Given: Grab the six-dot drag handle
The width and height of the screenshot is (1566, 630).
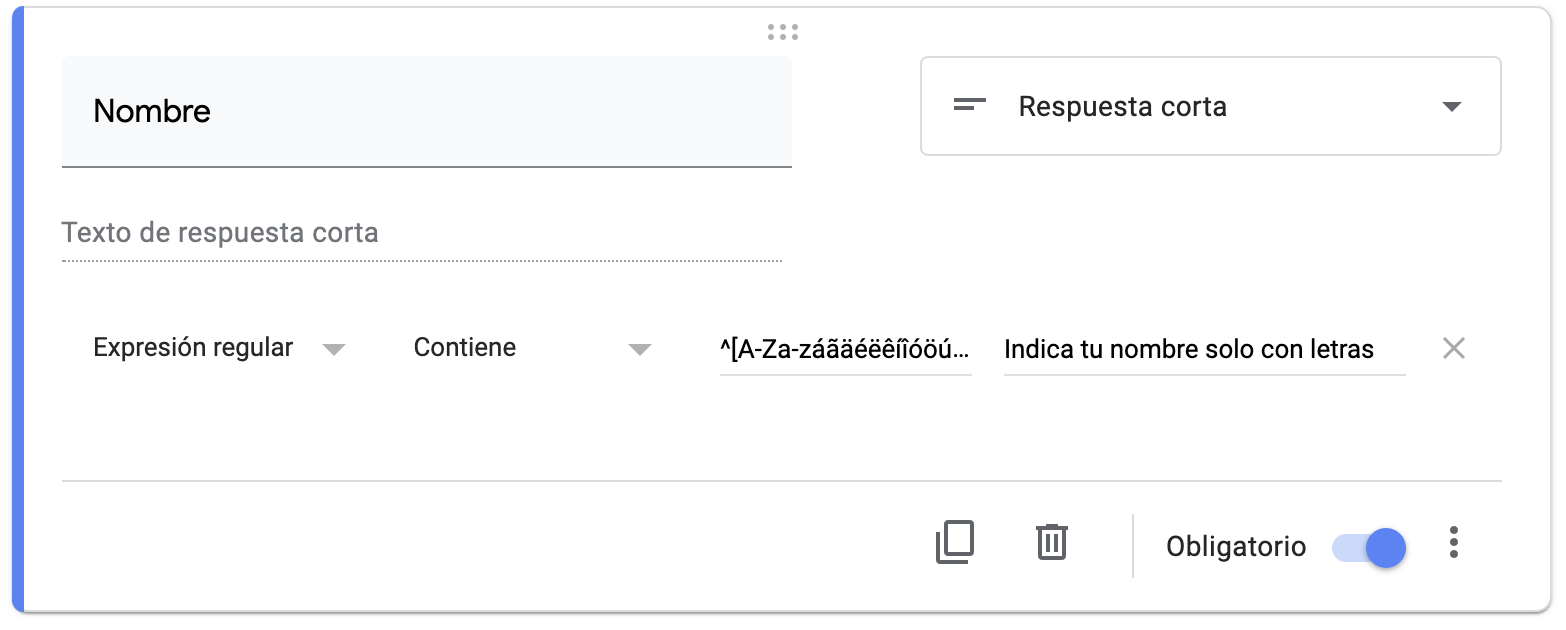Looking at the screenshot, I should click(783, 33).
